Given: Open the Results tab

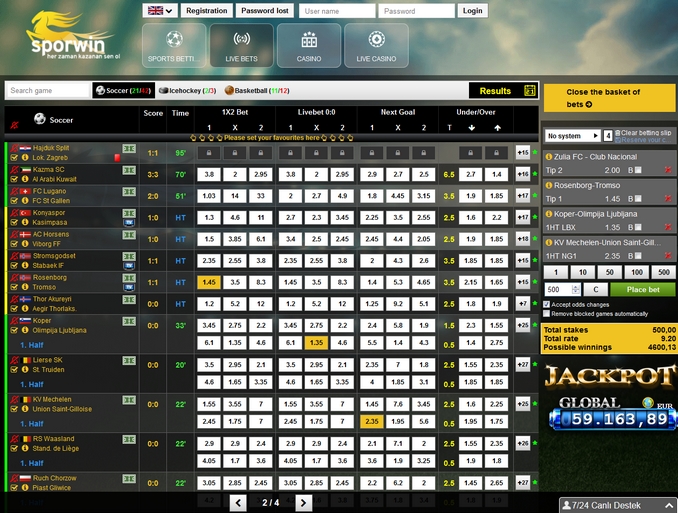Looking at the screenshot, I should (x=503, y=91).
